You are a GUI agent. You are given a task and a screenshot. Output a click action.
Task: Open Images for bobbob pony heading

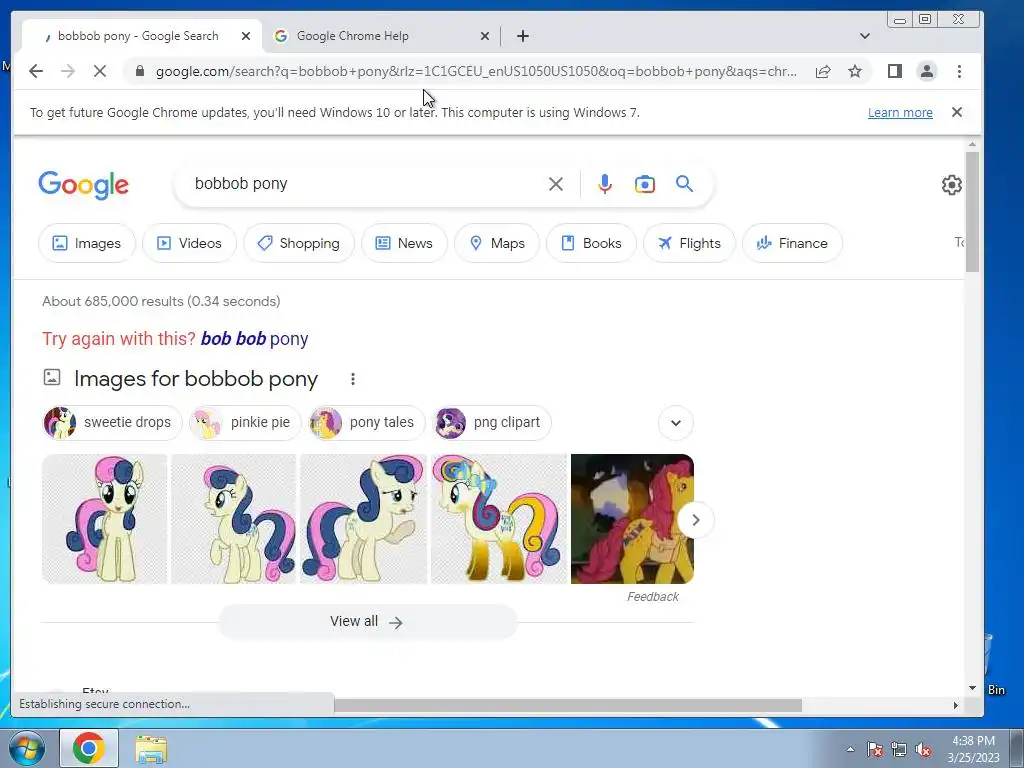[196, 379]
